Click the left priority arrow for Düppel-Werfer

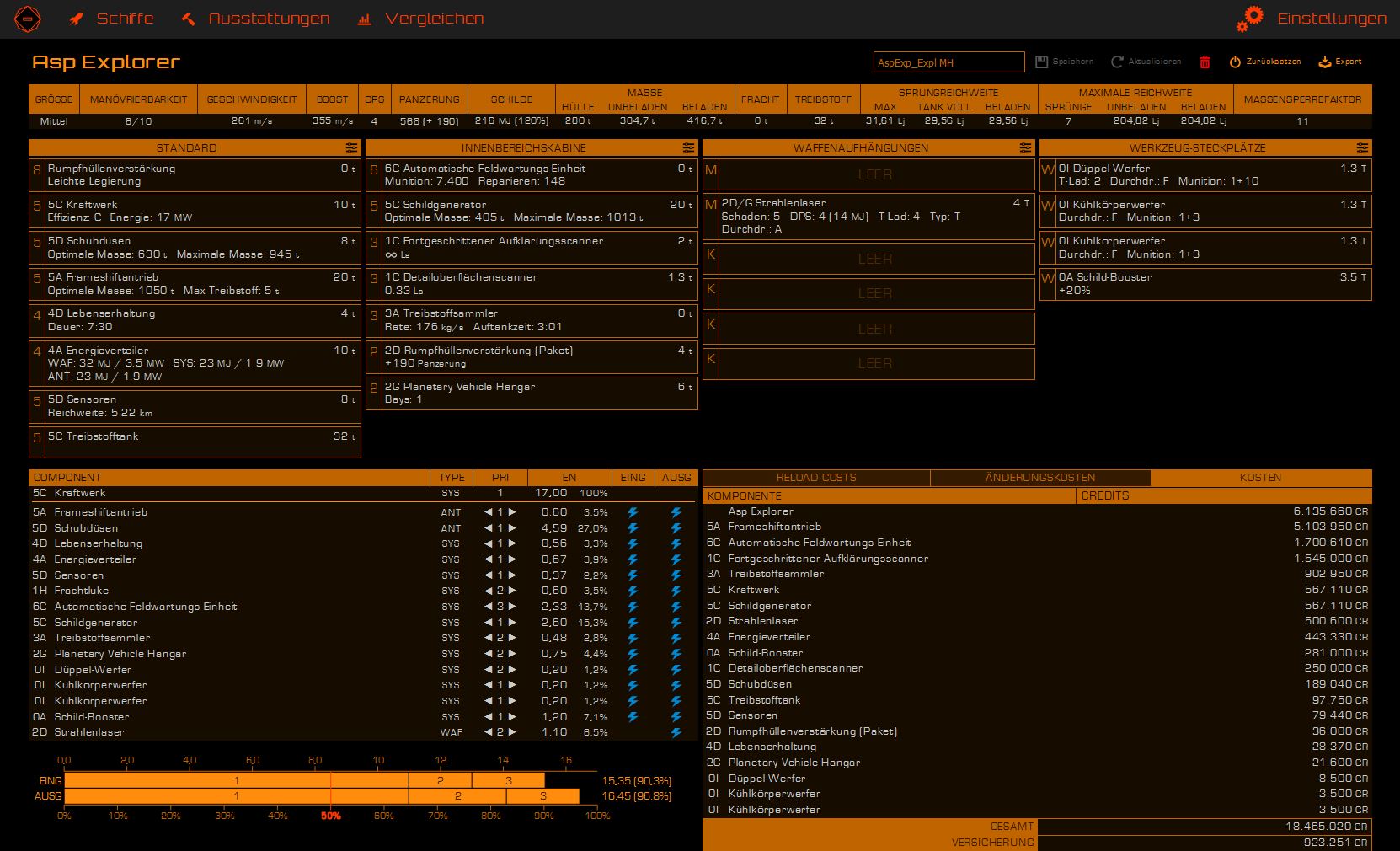click(489, 670)
